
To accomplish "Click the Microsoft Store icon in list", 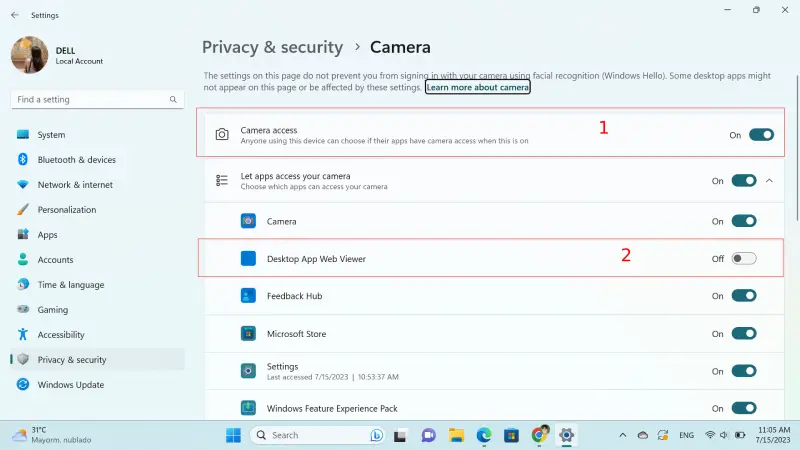I will [x=248, y=334].
